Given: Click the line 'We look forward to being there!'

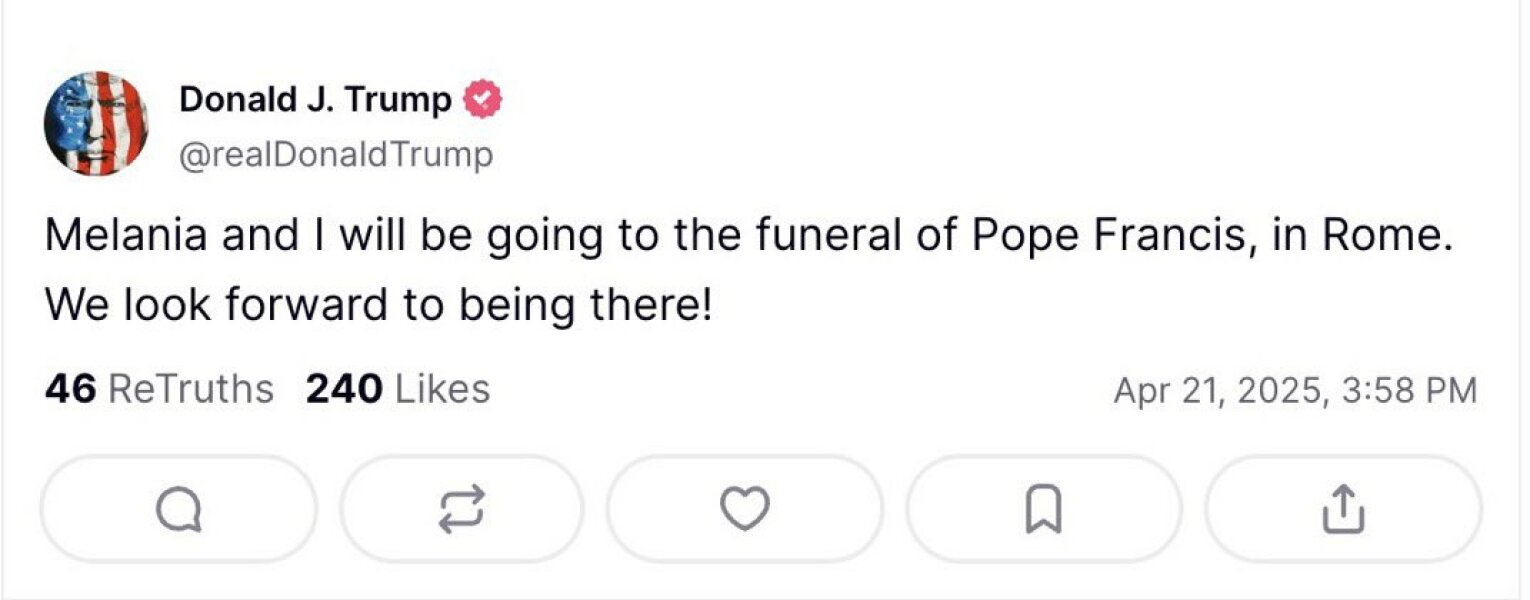Looking at the screenshot, I should 378,305.
